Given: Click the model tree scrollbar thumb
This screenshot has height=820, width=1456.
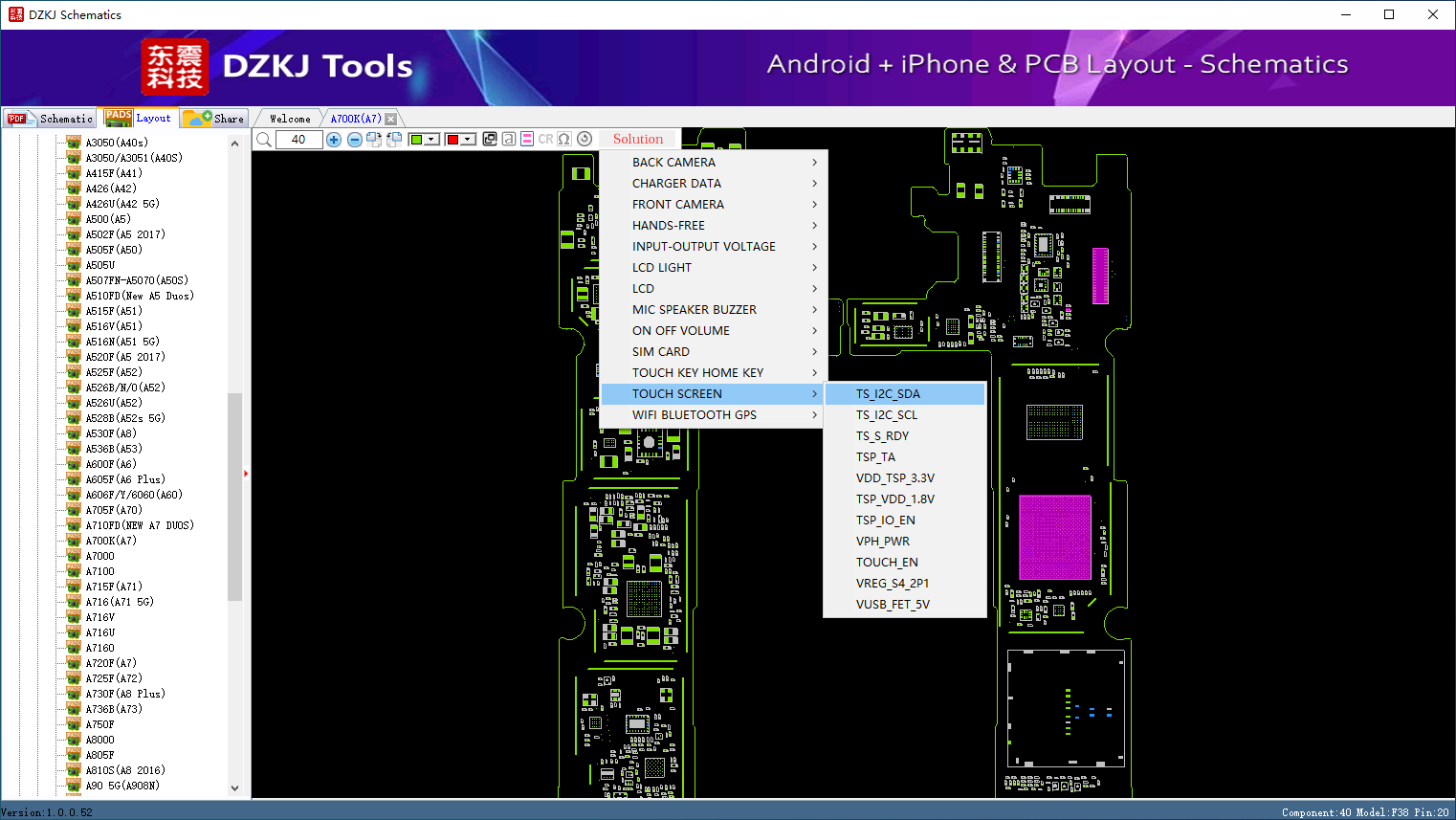Looking at the screenshot, I should [x=234, y=497].
